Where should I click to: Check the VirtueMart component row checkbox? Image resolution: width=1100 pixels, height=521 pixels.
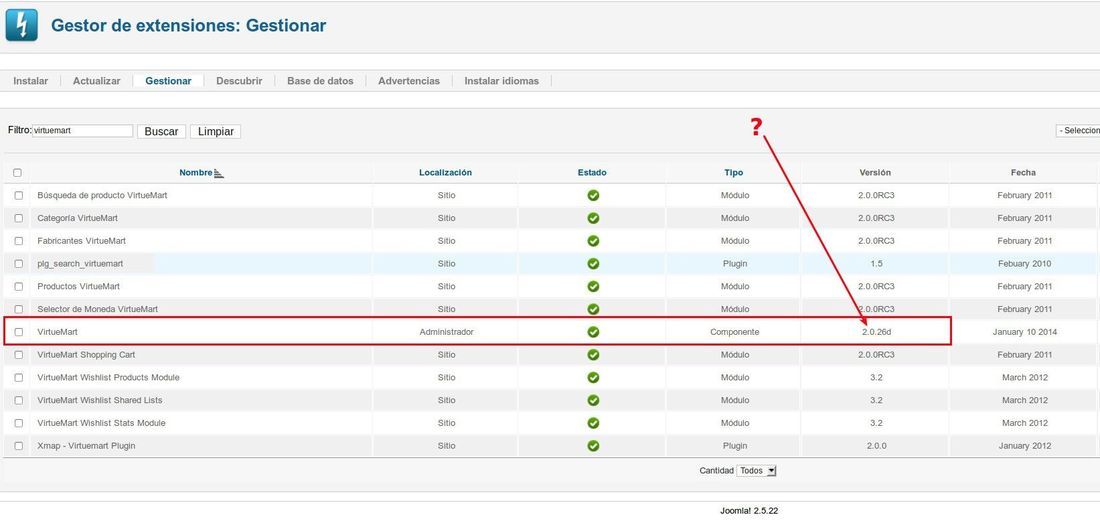pyautogui.click(x=19, y=332)
